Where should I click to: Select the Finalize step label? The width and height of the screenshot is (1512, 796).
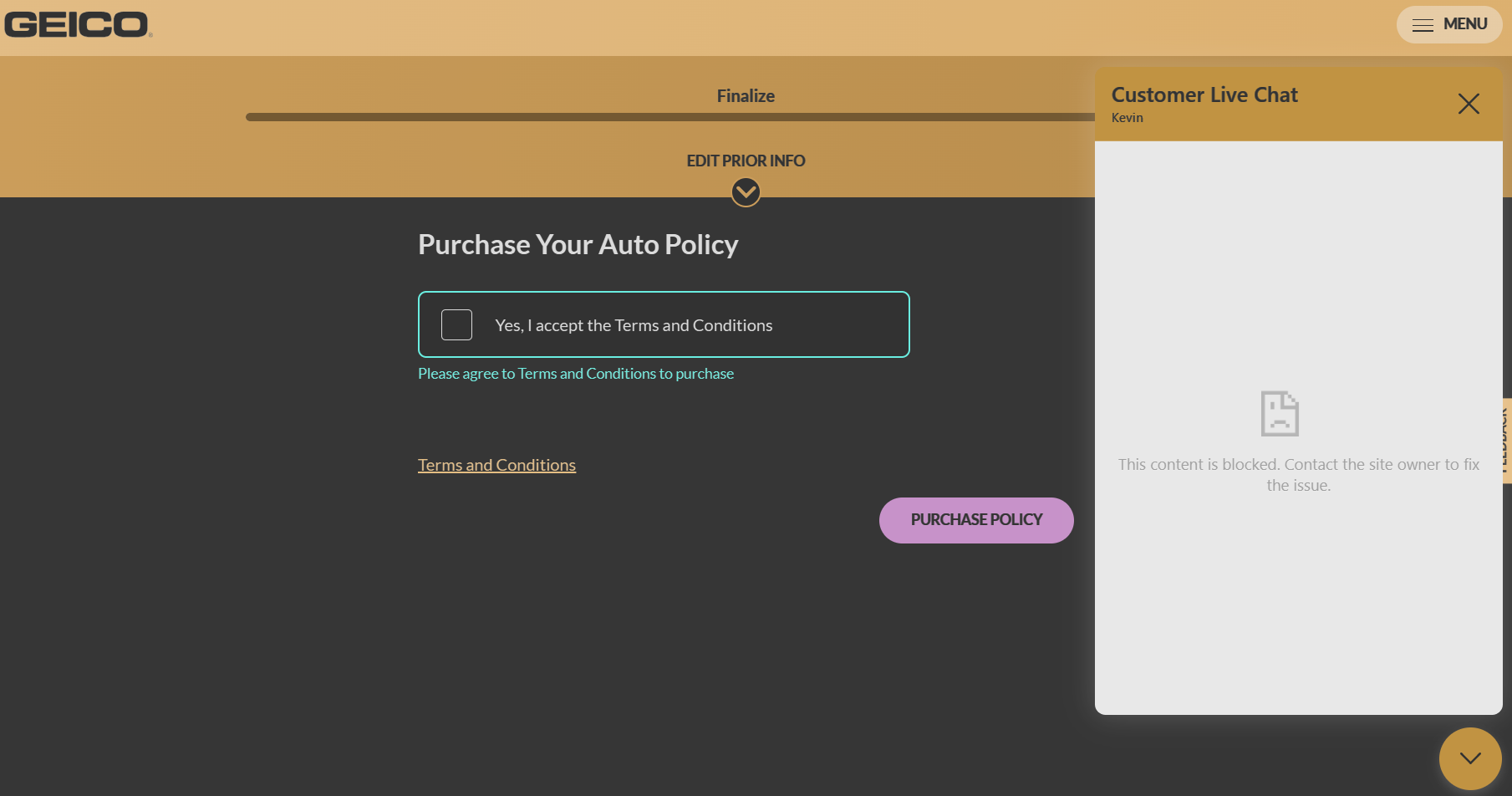pyautogui.click(x=746, y=96)
